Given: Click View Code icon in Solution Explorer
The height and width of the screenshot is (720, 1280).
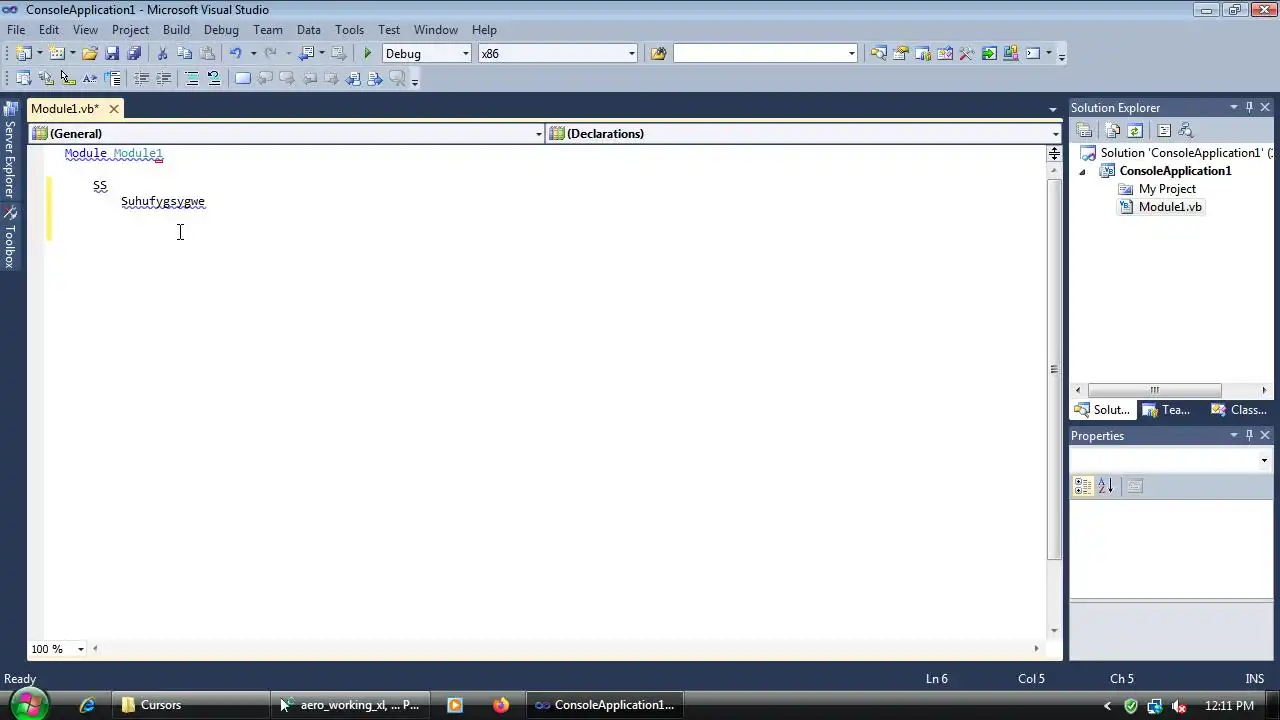Looking at the screenshot, I should 1163,130.
